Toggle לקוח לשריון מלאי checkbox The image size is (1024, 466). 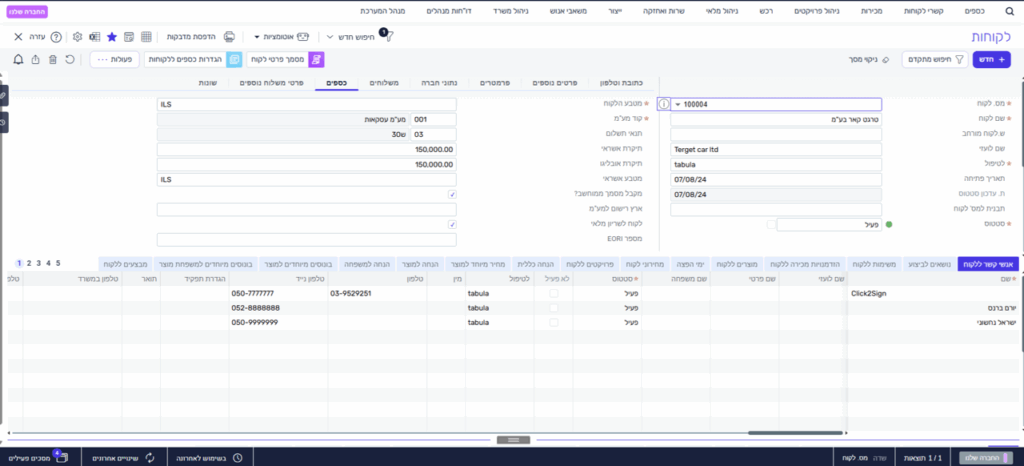pos(453,225)
